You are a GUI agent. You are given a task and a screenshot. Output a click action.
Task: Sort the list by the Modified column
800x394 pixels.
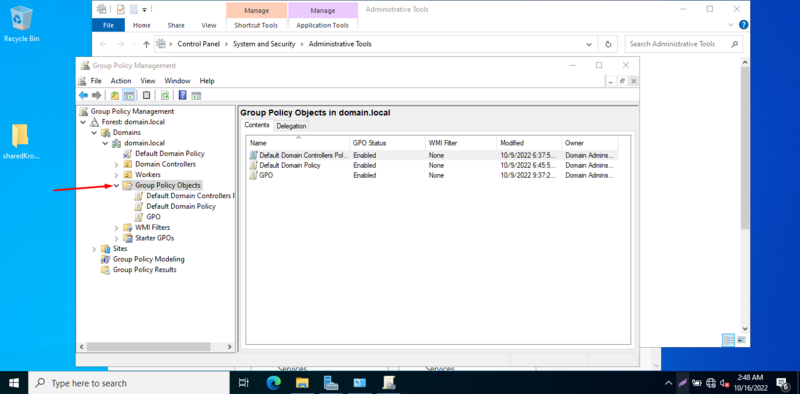(530, 143)
